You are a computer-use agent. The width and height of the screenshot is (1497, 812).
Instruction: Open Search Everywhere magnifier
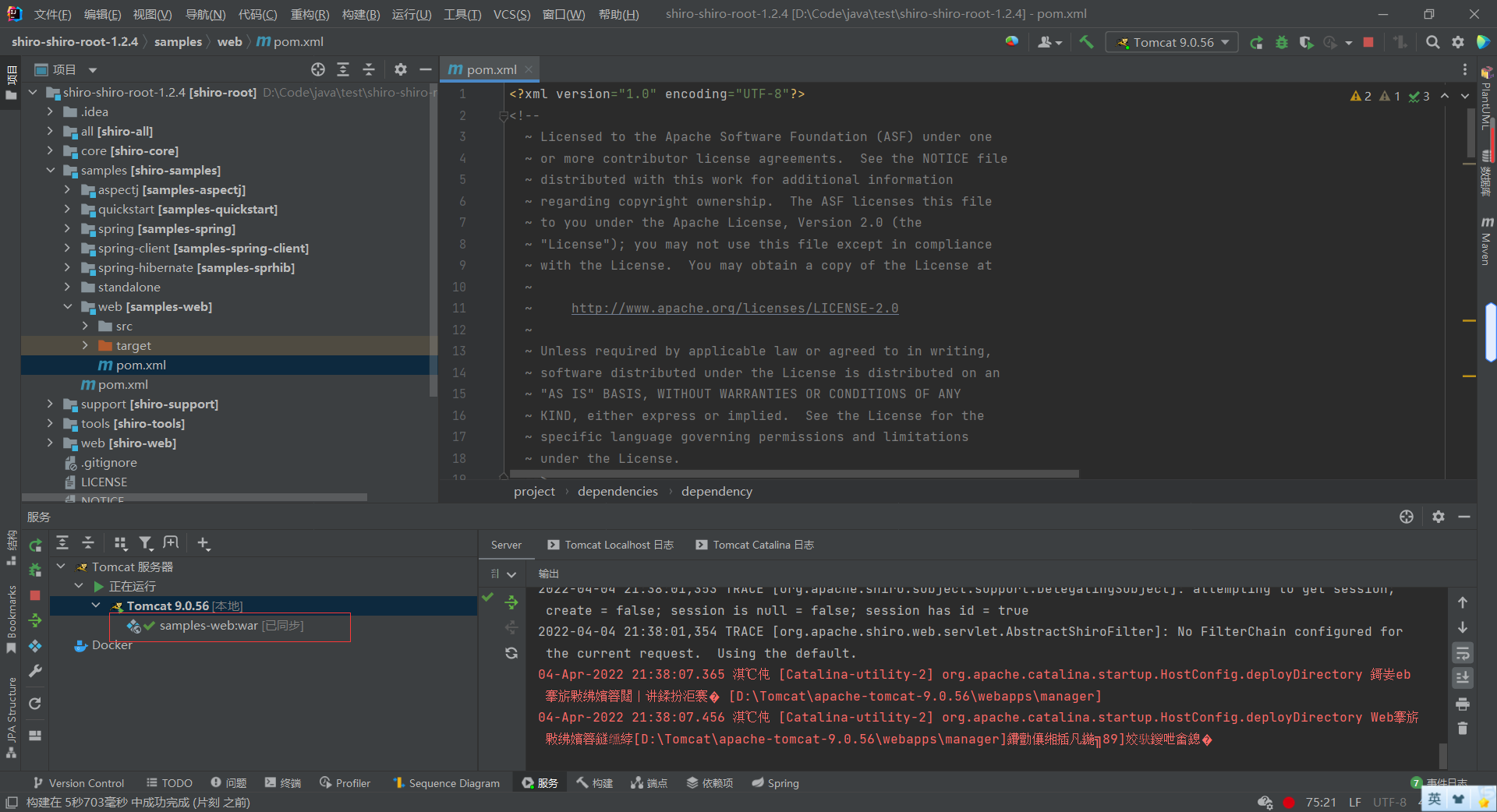[1432, 43]
